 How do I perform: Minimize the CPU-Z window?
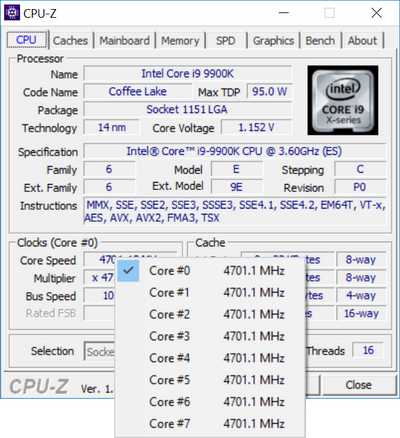284,13
